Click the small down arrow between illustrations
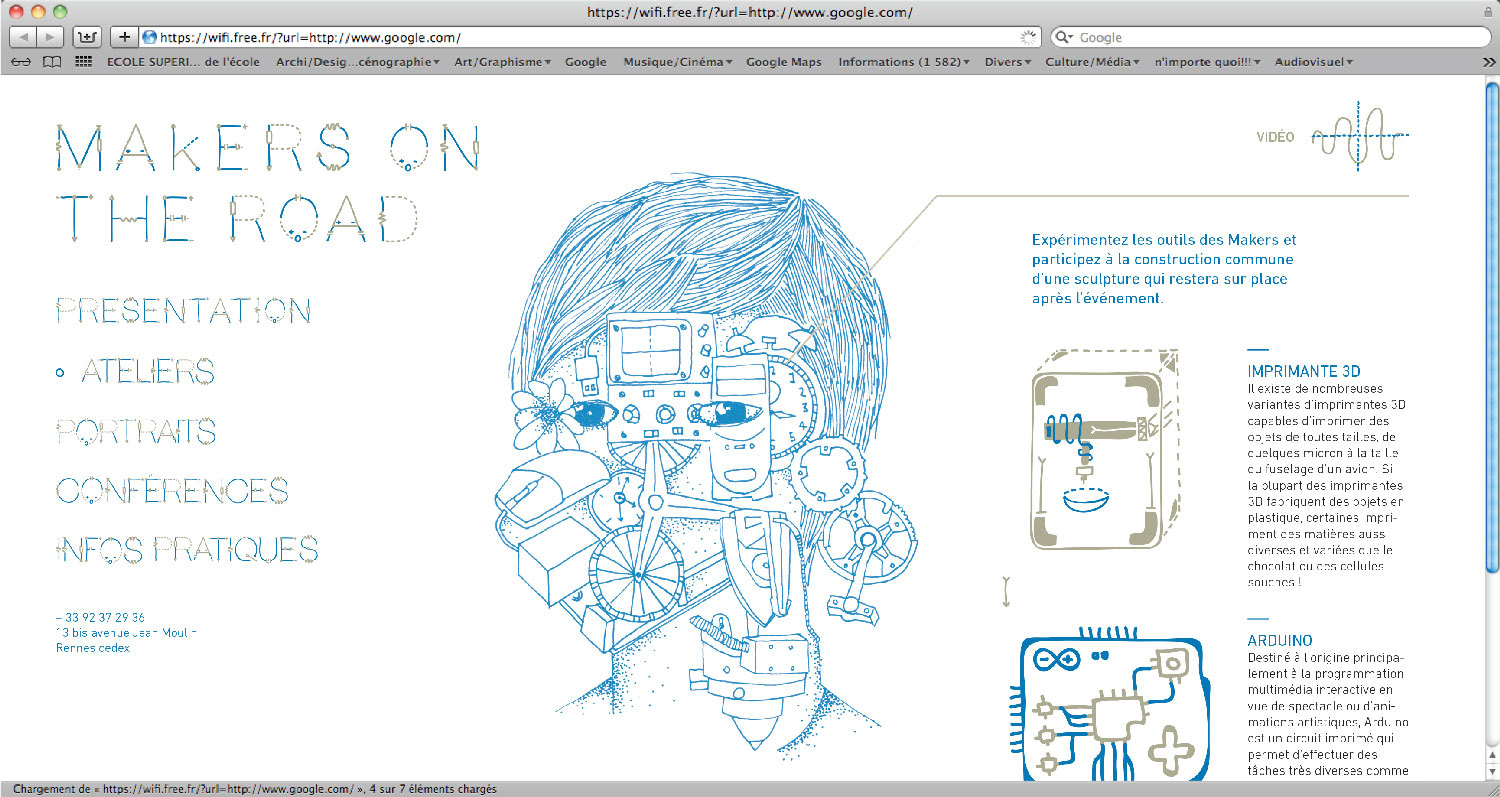1500x797 pixels. pyautogui.click(x=1006, y=591)
